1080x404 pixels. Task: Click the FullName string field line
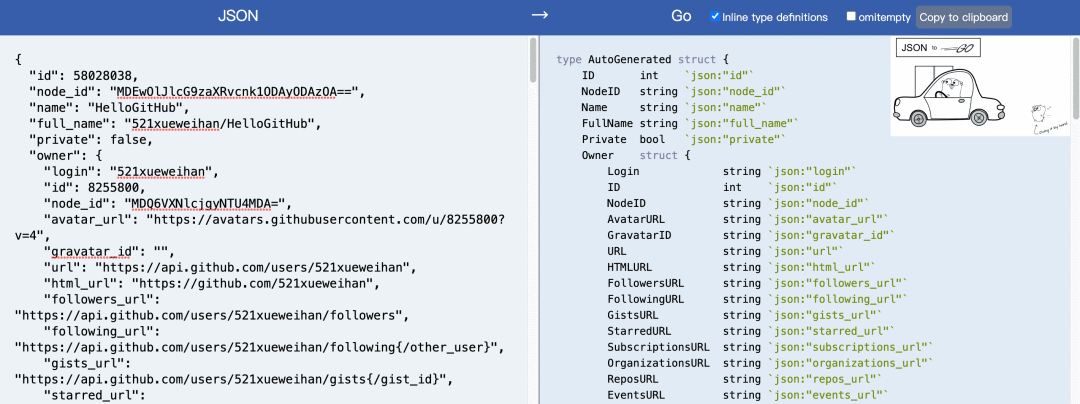click(689, 123)
